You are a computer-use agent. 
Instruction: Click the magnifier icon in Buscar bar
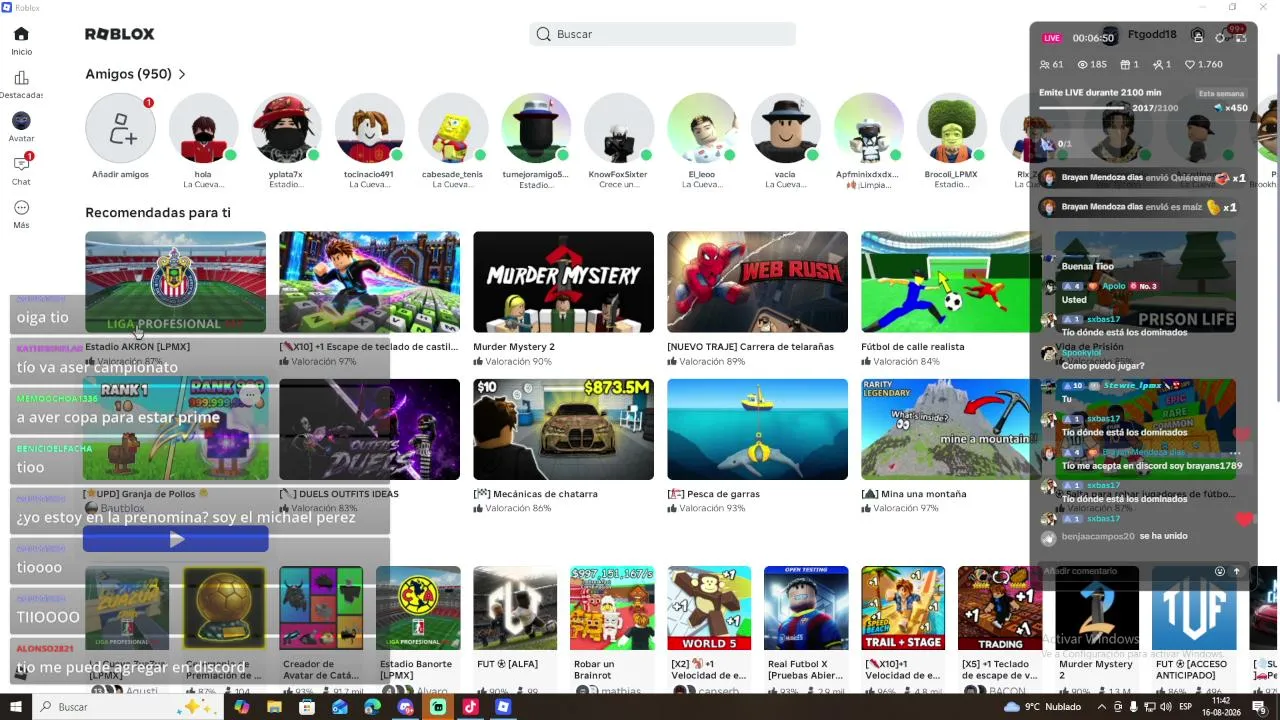543,34
